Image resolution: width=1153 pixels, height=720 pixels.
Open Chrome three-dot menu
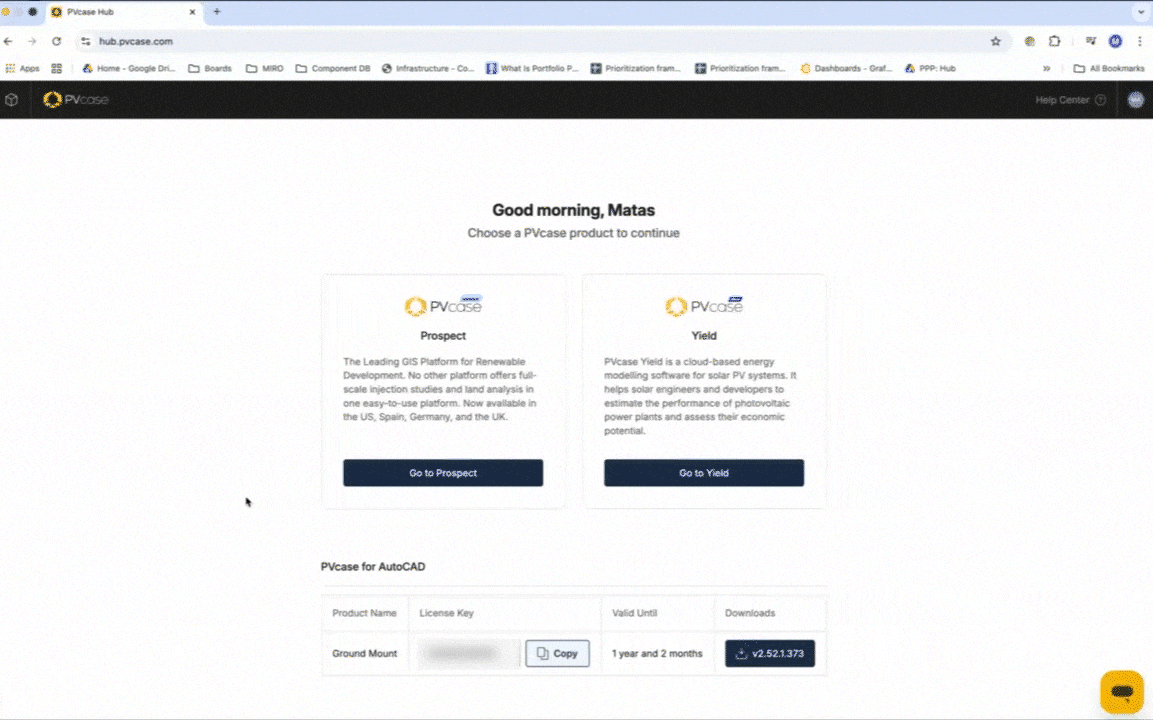click(1140, 41)
